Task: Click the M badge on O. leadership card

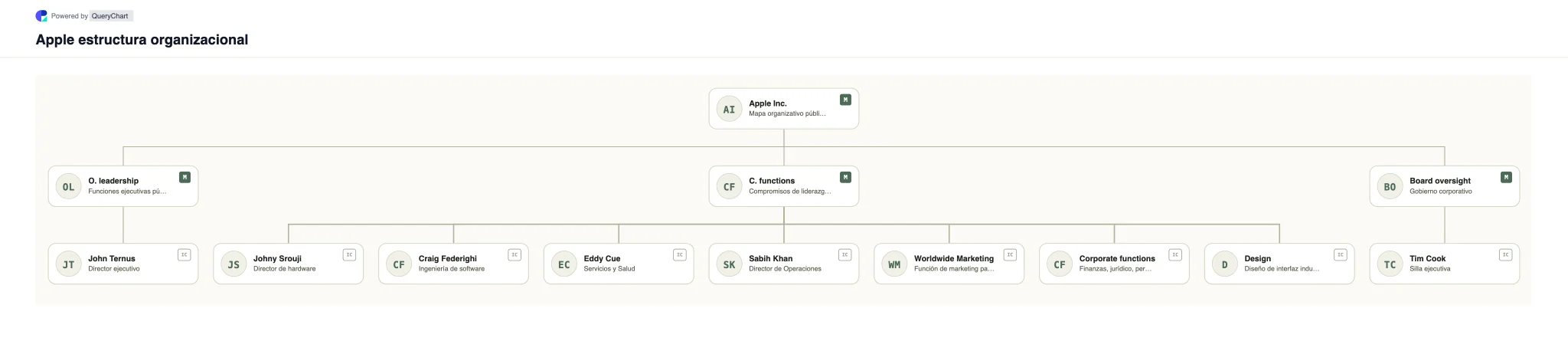Action: (x=185, y=177)
